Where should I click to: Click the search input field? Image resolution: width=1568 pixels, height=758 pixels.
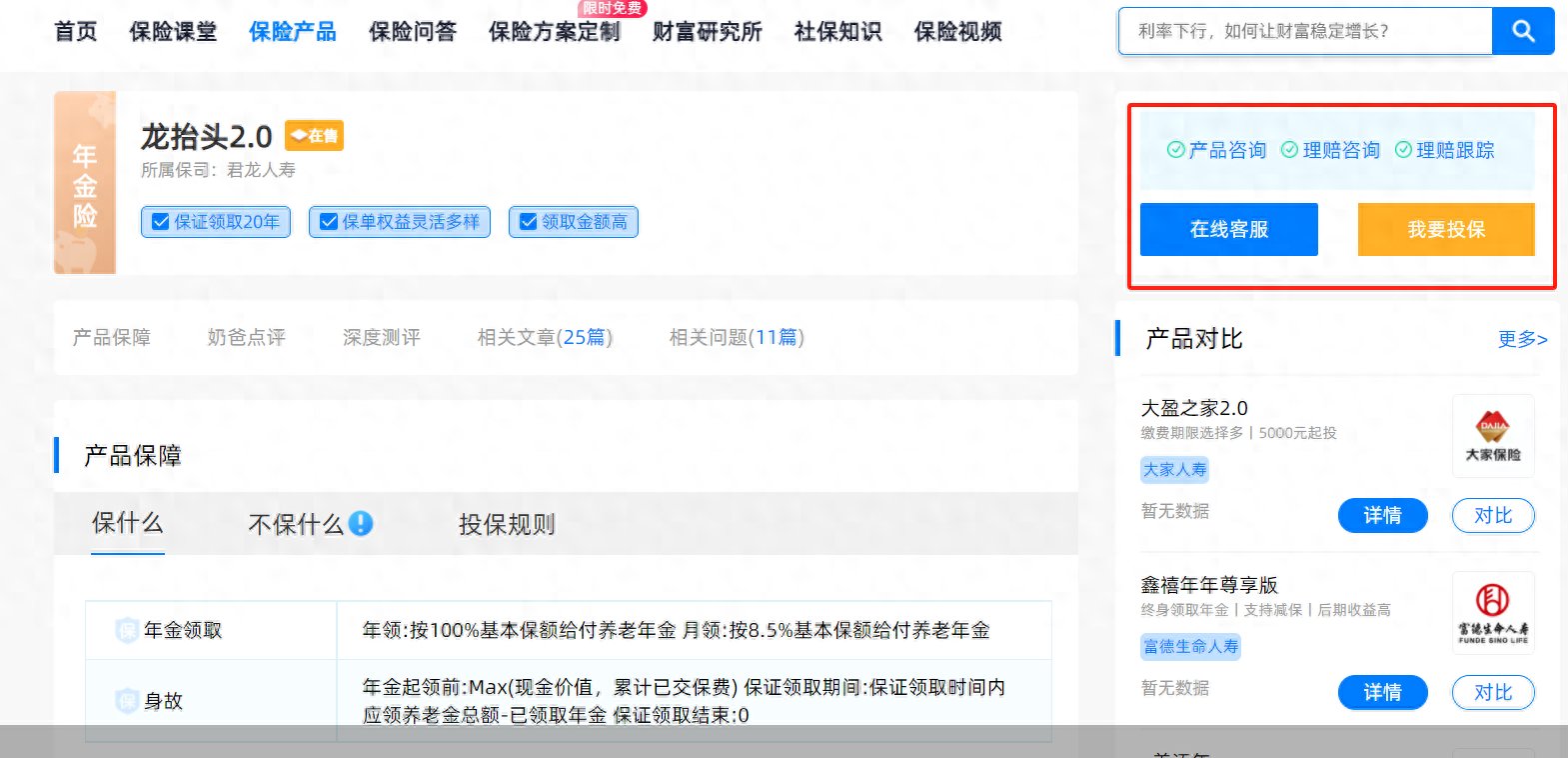point(1305,31)
